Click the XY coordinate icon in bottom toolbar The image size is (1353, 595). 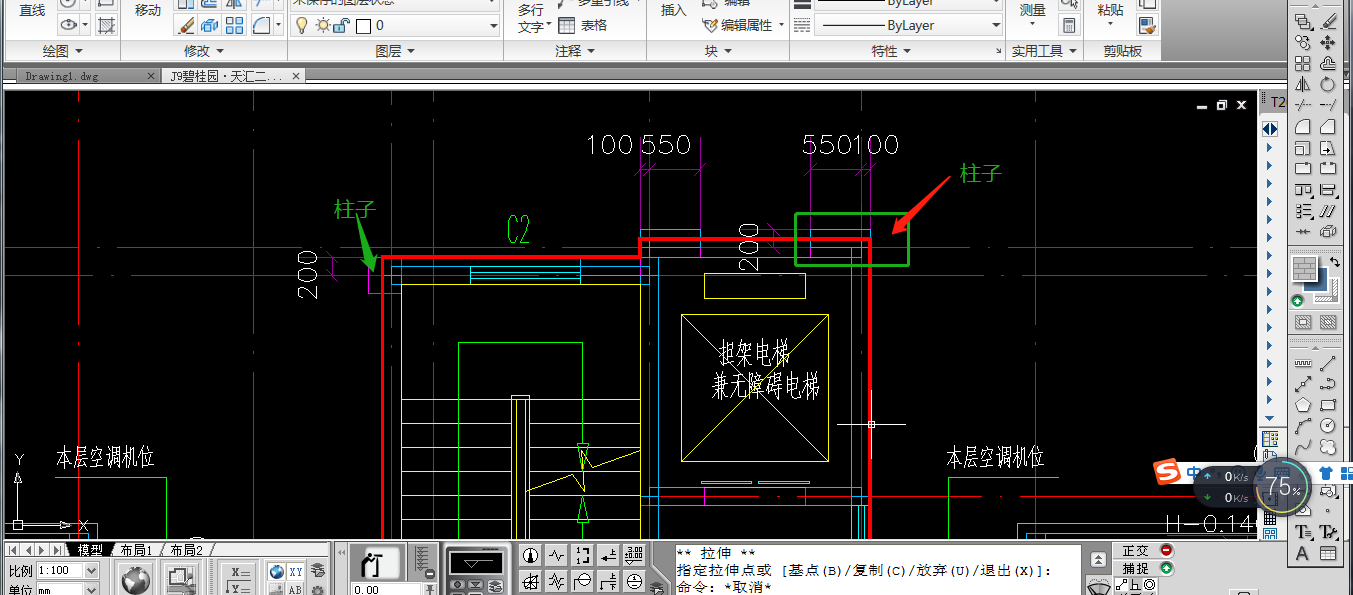296,571
